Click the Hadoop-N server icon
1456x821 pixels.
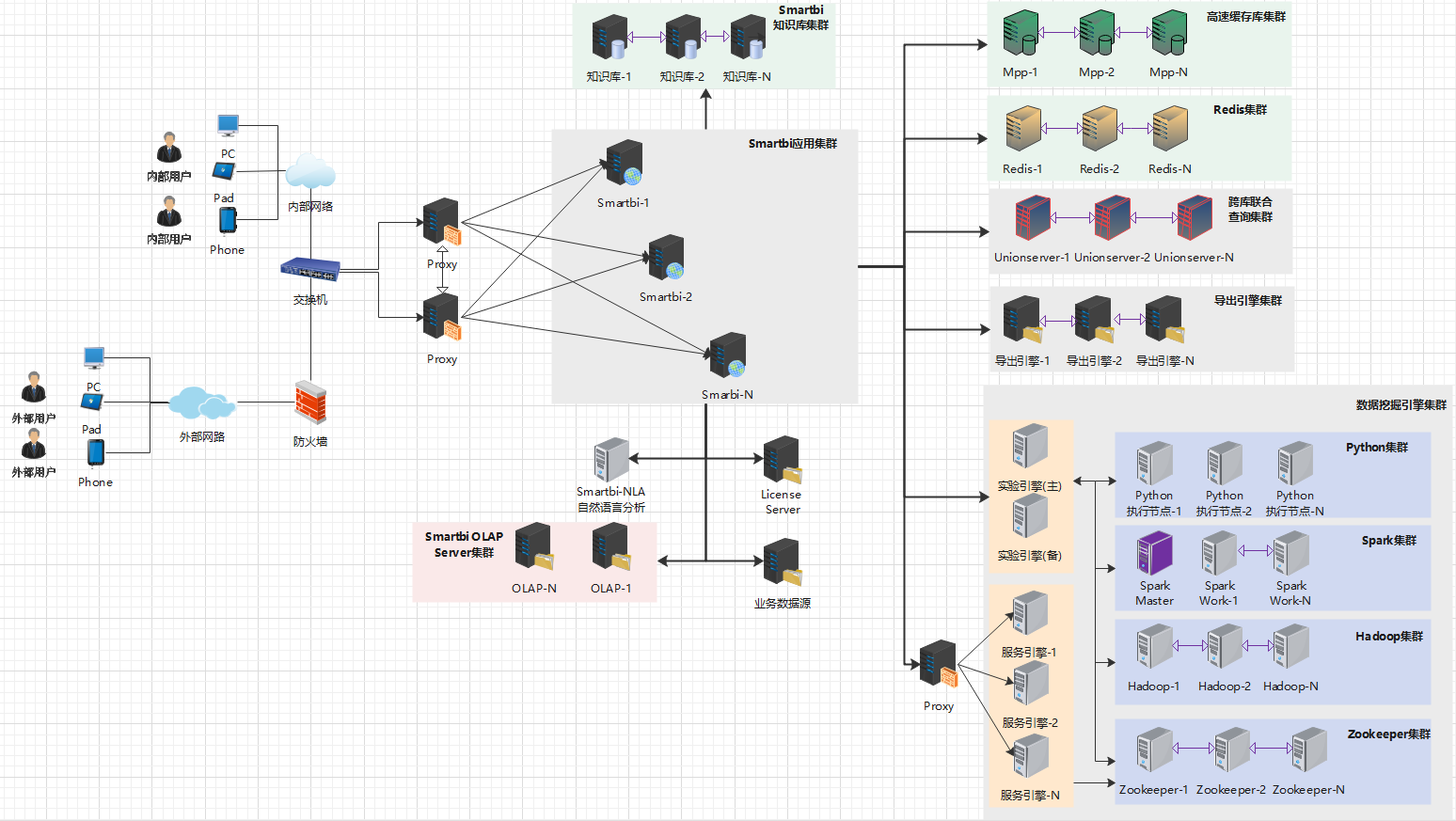[1291, 647]
